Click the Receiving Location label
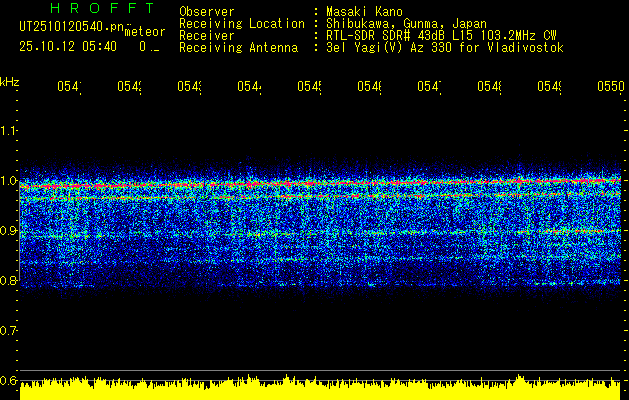The image size is (629, 400). tap(242, 24)
